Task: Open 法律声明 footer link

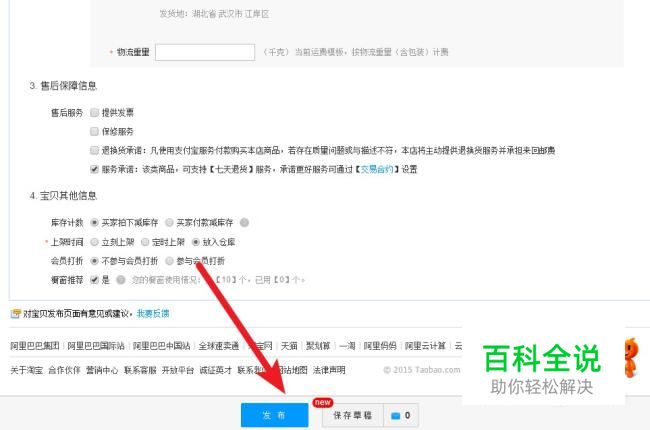Action: pos(329,370)
